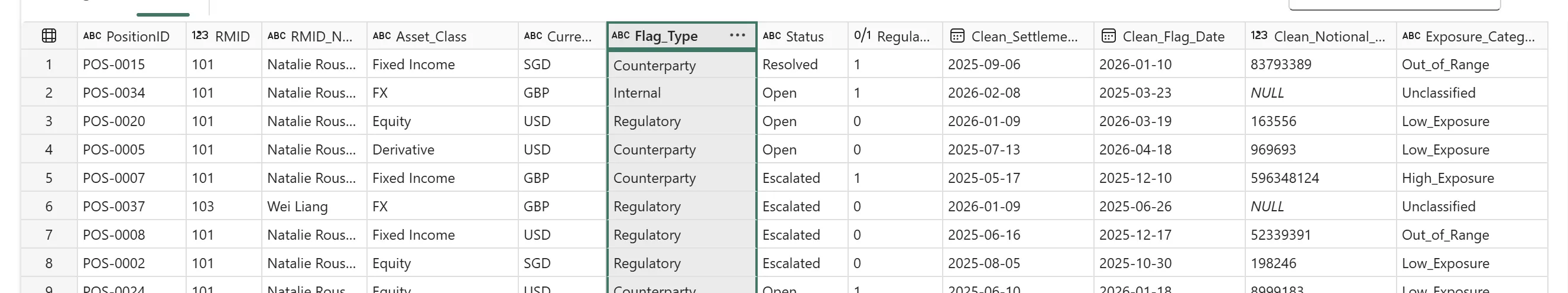The width and height of the screenshot is (1568, 293).
Task: Select row number 8
Action: [x=49, y=263]
